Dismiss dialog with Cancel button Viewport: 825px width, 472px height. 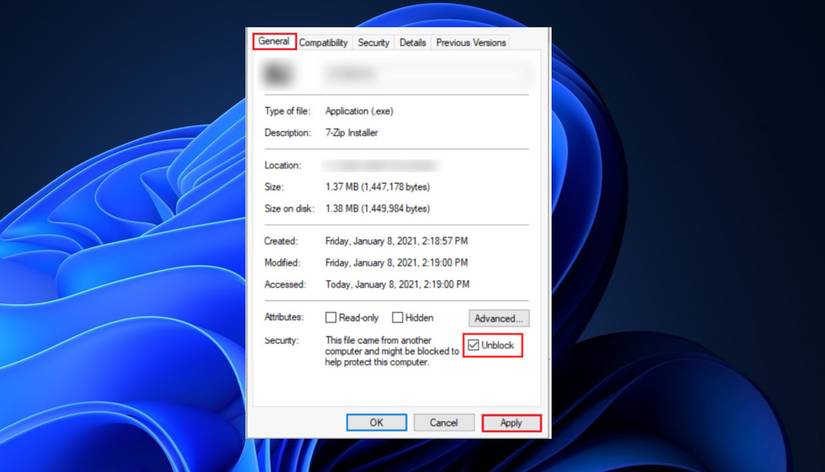coord(444,423)
